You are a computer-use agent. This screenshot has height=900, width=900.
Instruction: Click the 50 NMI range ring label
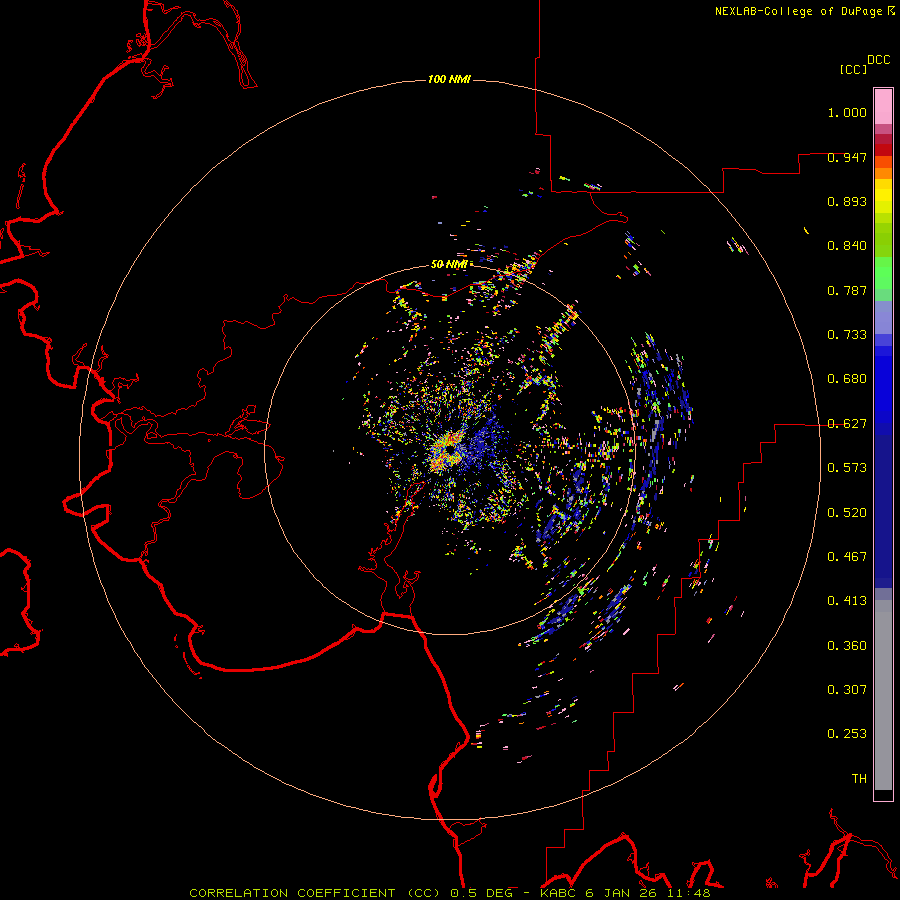(449, 265)
